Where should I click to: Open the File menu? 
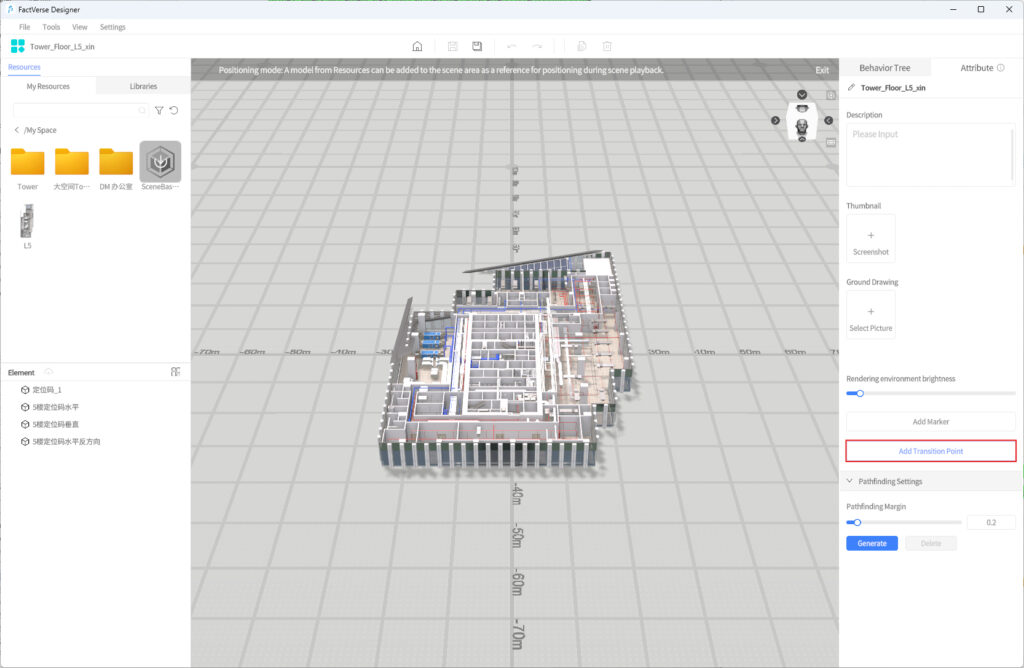click(x=24, y=27)
